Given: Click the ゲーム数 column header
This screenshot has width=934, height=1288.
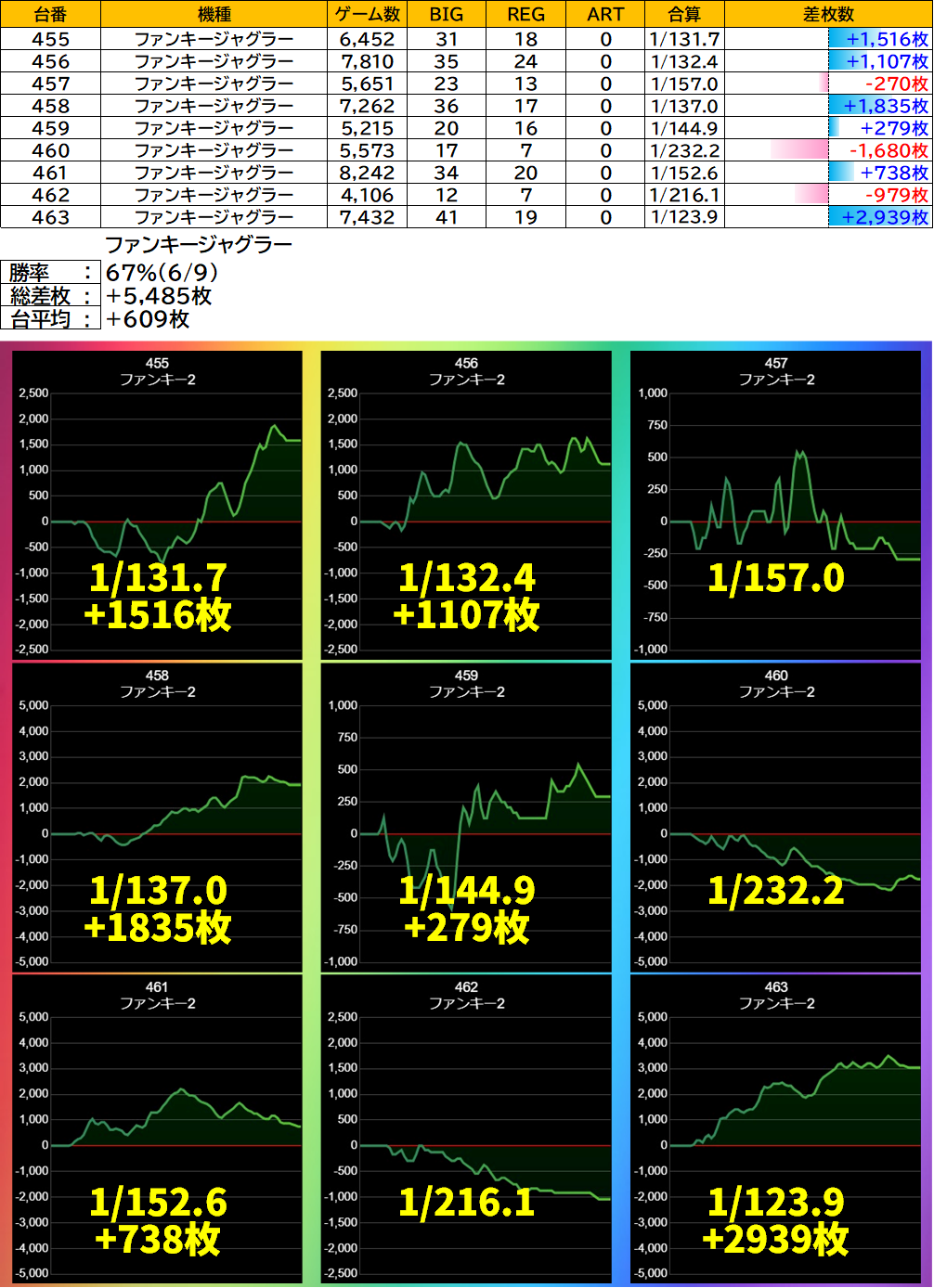Looking at the screenshot, I should coord(367,14).
